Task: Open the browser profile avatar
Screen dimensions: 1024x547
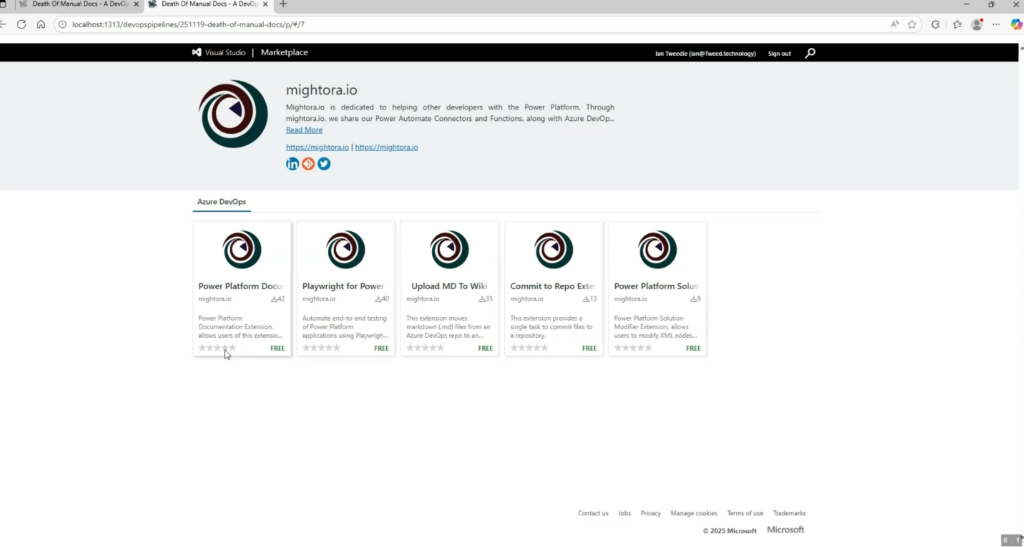Action: coord(977,24)
